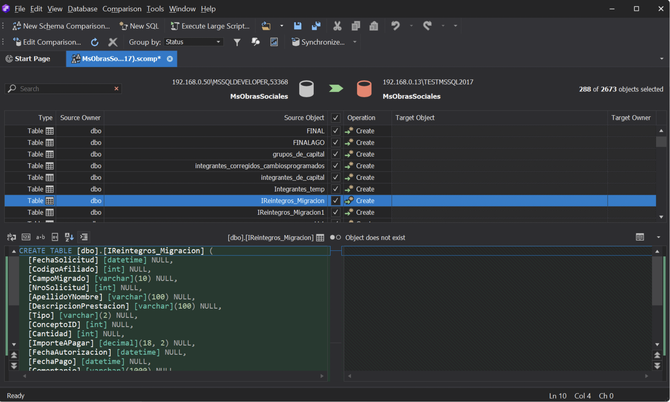Click the Save icon in toolbar

298,26
